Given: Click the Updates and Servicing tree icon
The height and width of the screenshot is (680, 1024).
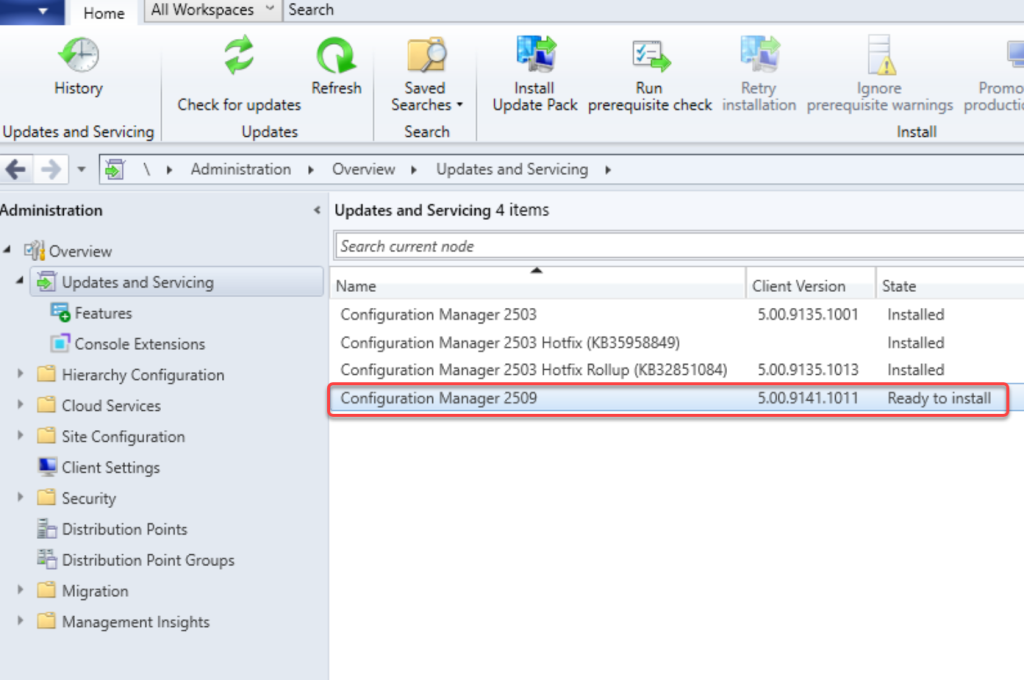Looking at the screenshot, I should tap(46, 282).
